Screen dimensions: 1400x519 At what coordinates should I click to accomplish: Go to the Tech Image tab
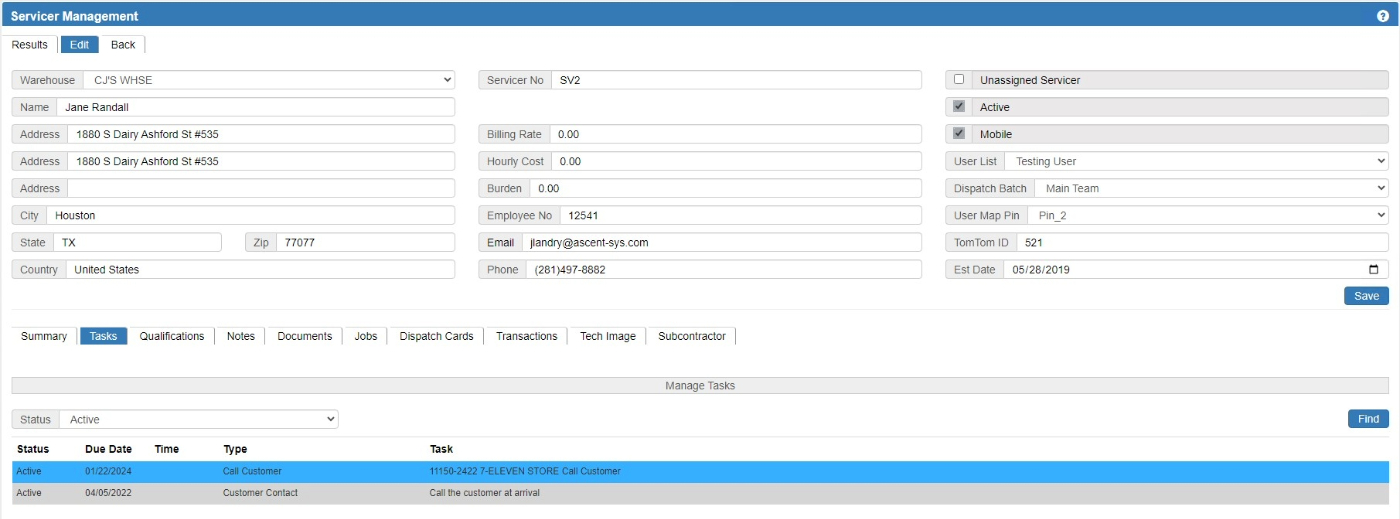(x=607, y=336)
